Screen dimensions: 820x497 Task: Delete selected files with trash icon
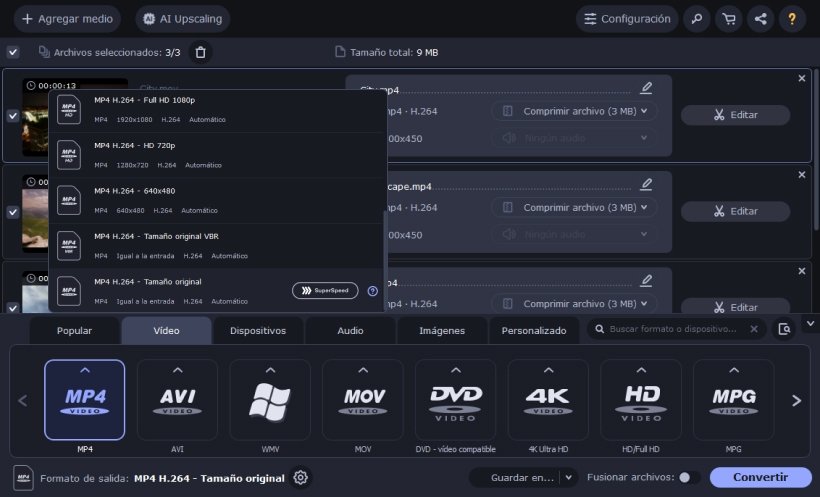[x=200, y=52]
